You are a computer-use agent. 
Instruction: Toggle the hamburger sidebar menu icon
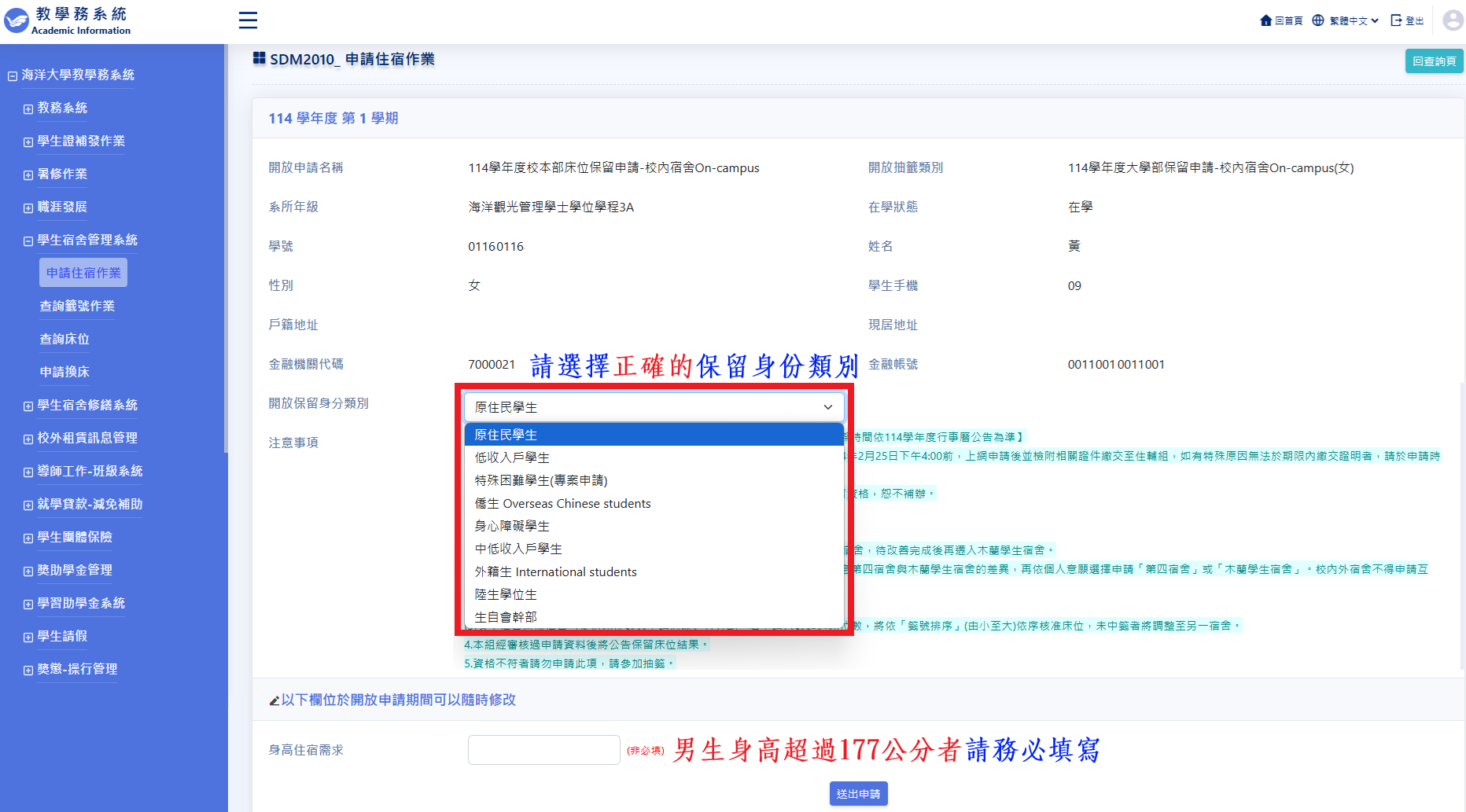click(x=248, y=20)
